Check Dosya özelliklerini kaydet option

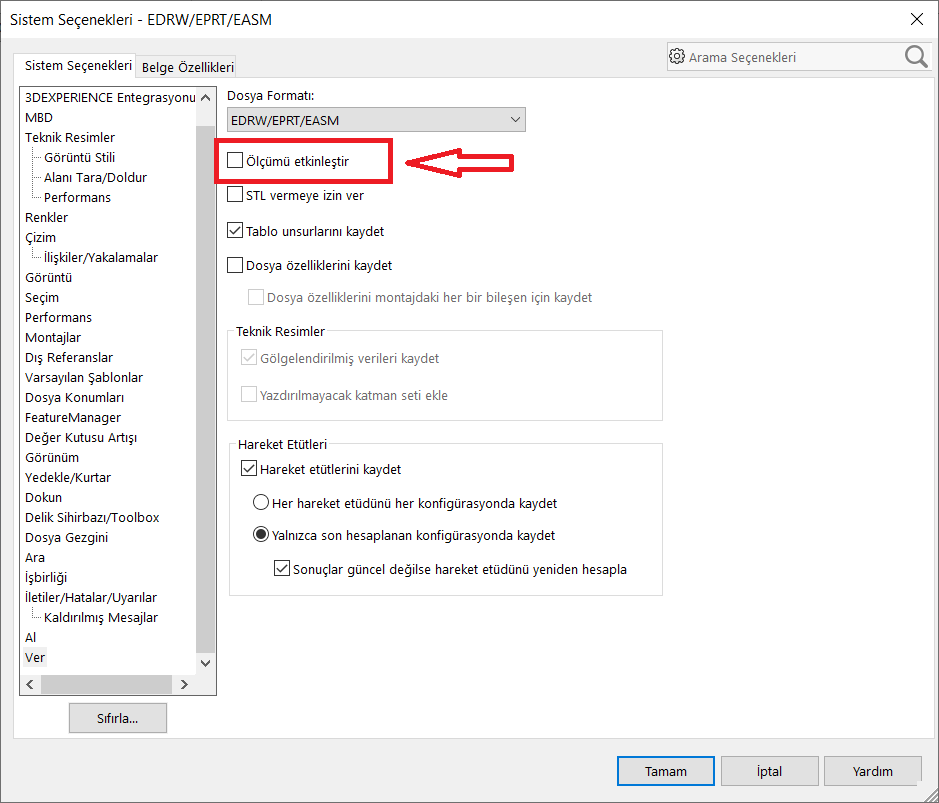pos(236,265)
